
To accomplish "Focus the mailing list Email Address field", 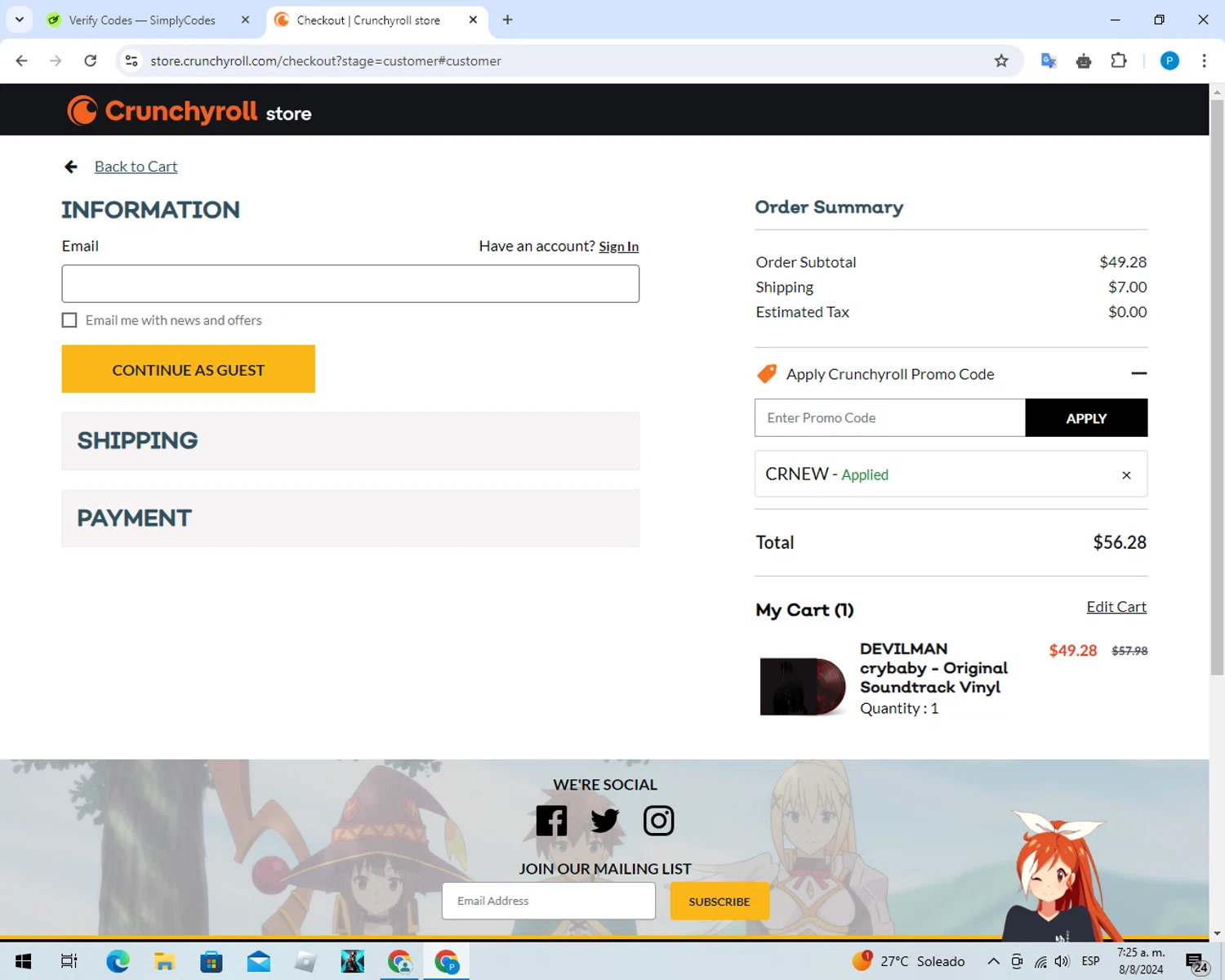I will pyautogui.click(x=549, y=901).
